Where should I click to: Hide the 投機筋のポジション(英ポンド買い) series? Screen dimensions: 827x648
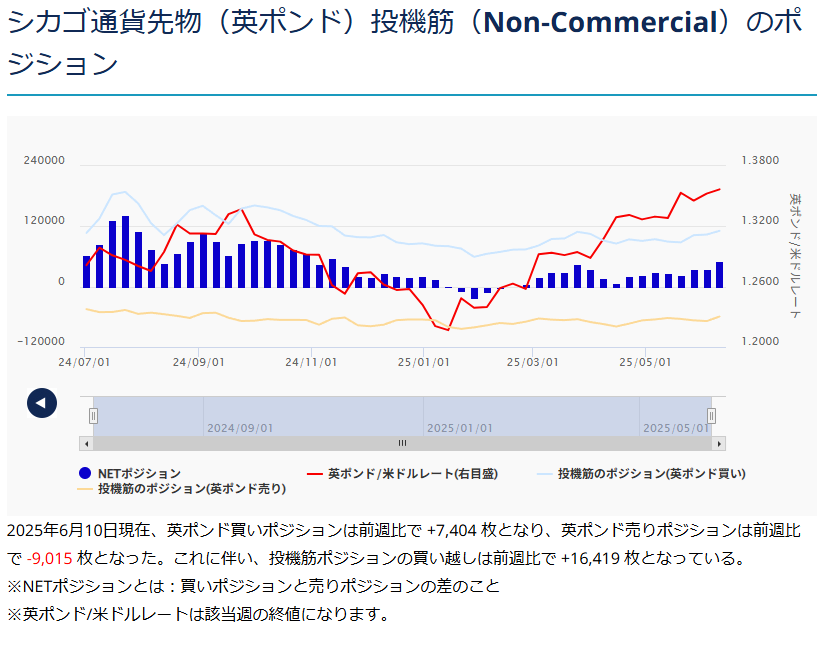point(651,473)
